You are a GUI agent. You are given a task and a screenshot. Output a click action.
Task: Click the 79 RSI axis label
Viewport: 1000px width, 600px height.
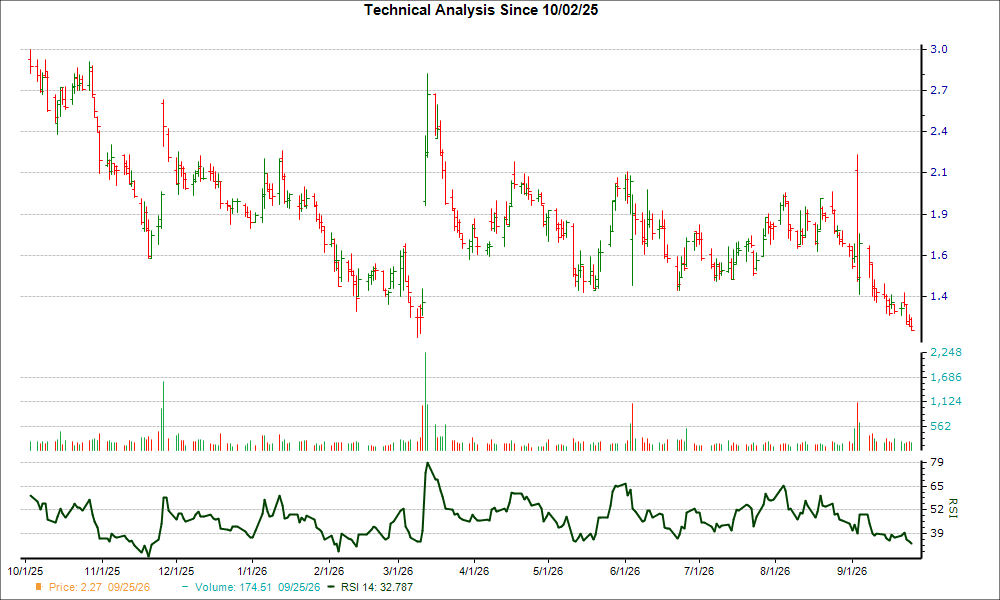click(937, 462)
